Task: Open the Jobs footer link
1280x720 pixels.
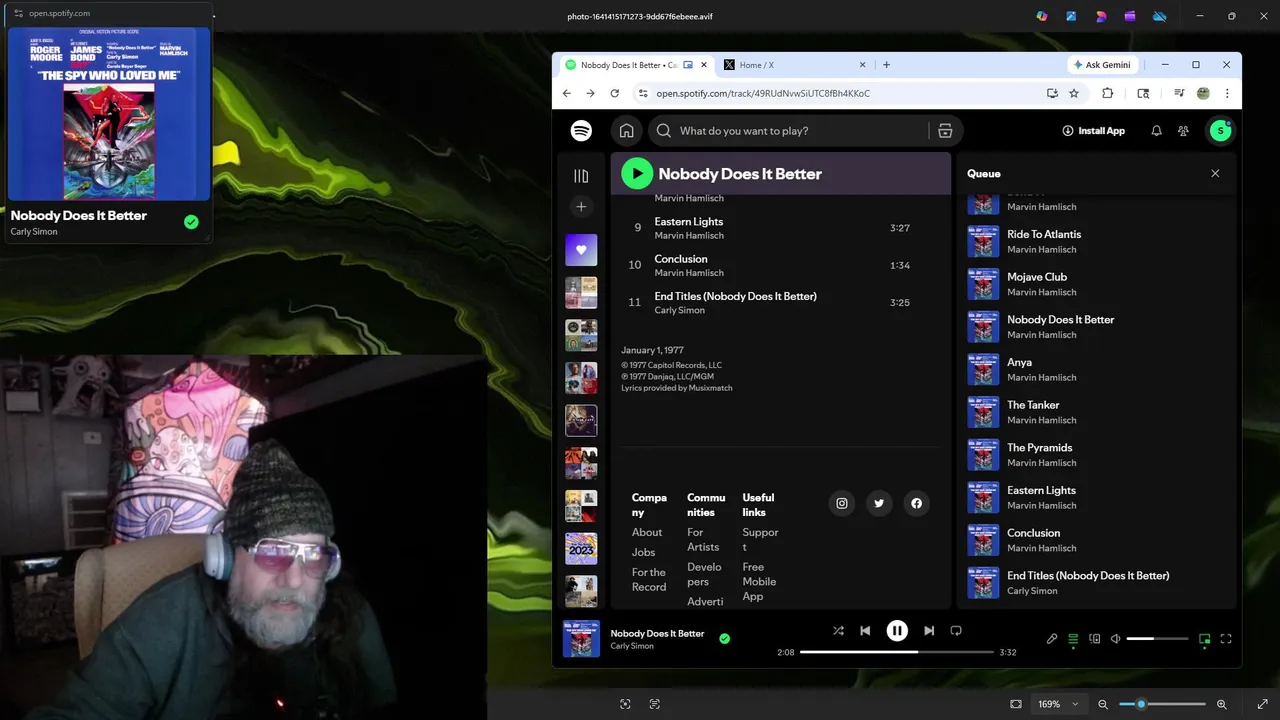Action: [x=644, y=552]
